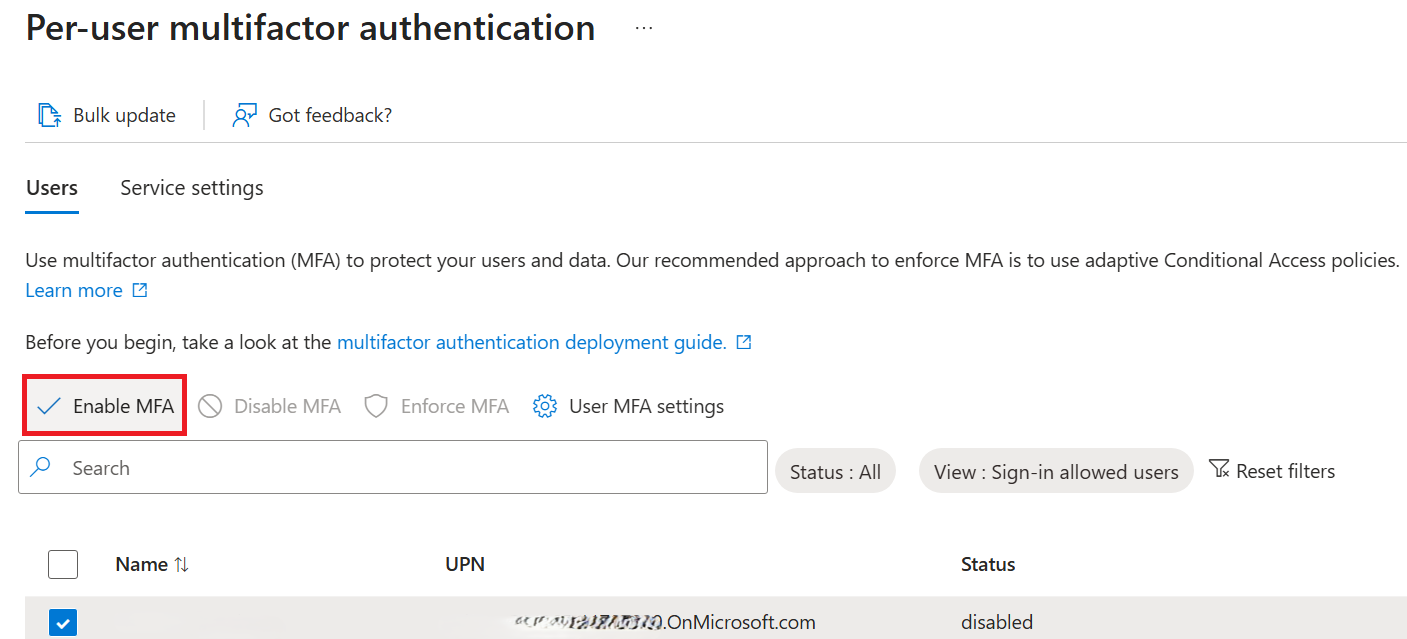This screenshot has height=639, width=1407.
Task: Click the three-dot more options ellipsis
Action: tap(644, 28)
